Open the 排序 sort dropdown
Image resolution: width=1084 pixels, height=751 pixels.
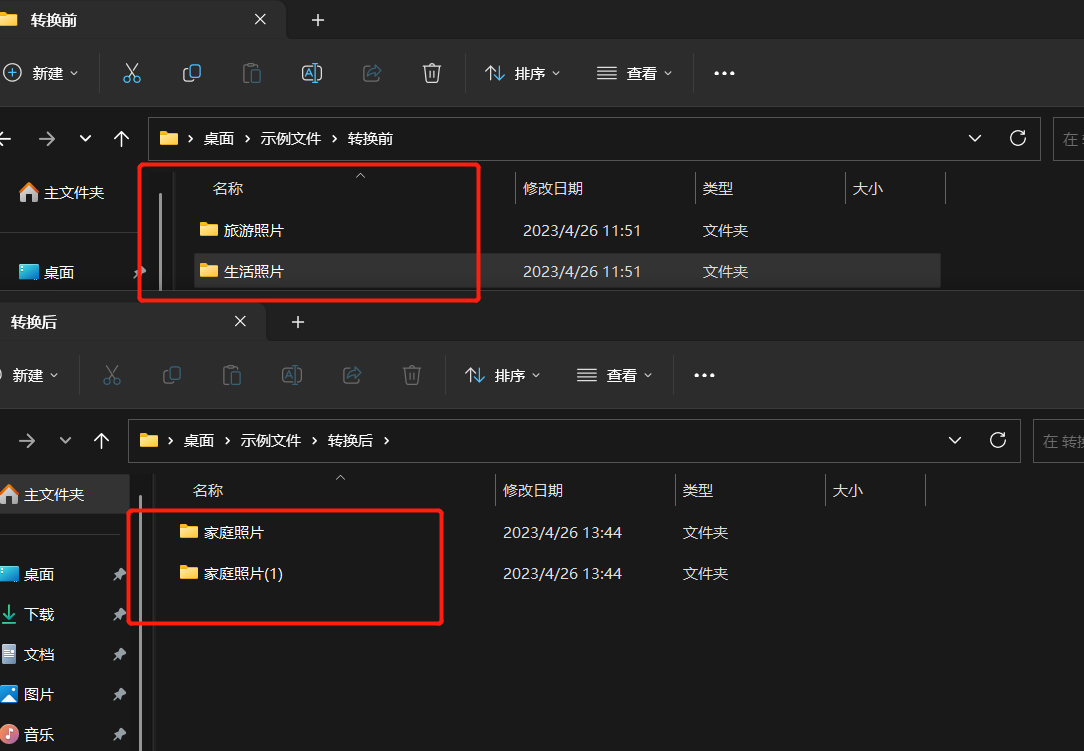click(x=522, y=72)
